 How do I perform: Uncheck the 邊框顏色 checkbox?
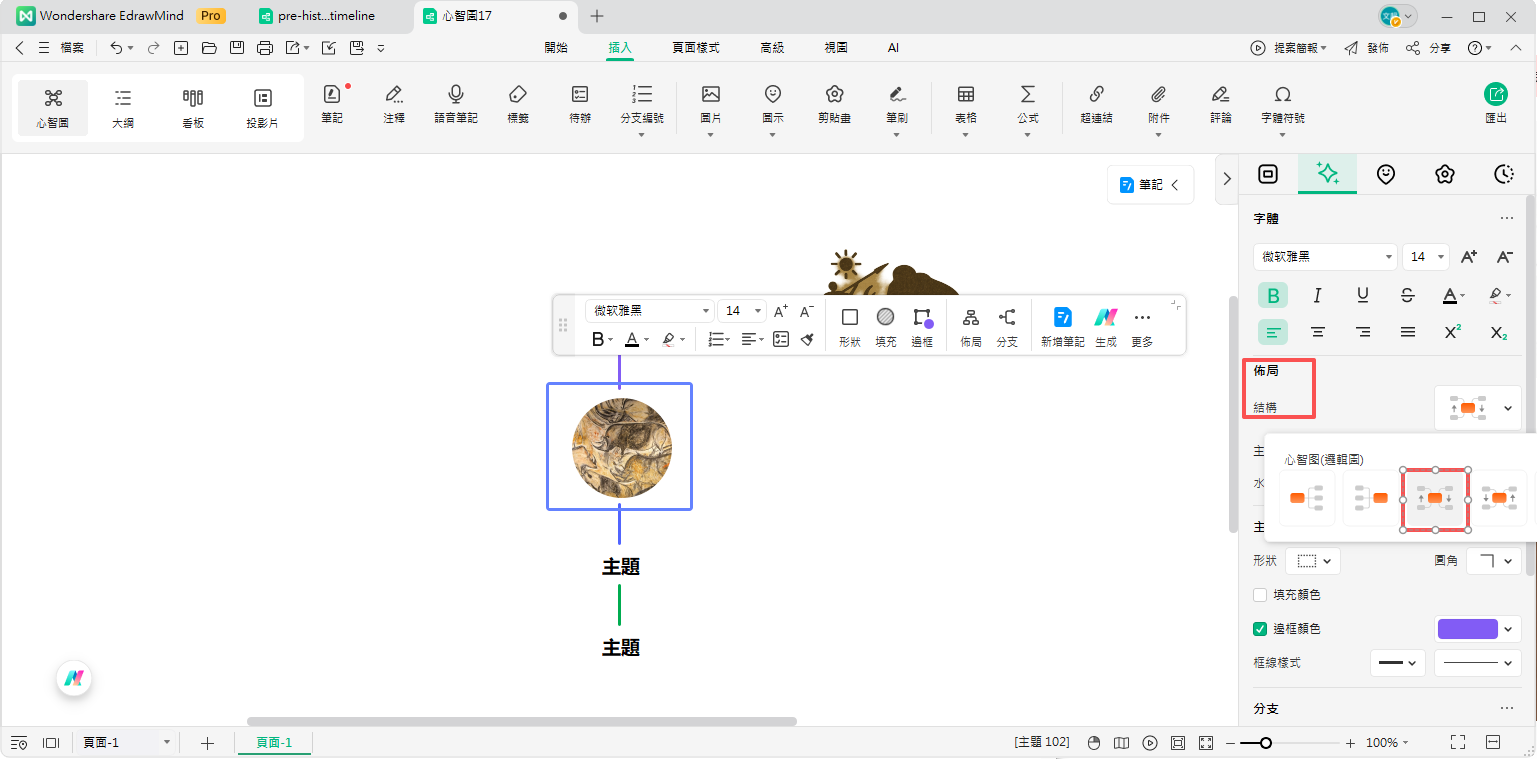(1260, 629)
